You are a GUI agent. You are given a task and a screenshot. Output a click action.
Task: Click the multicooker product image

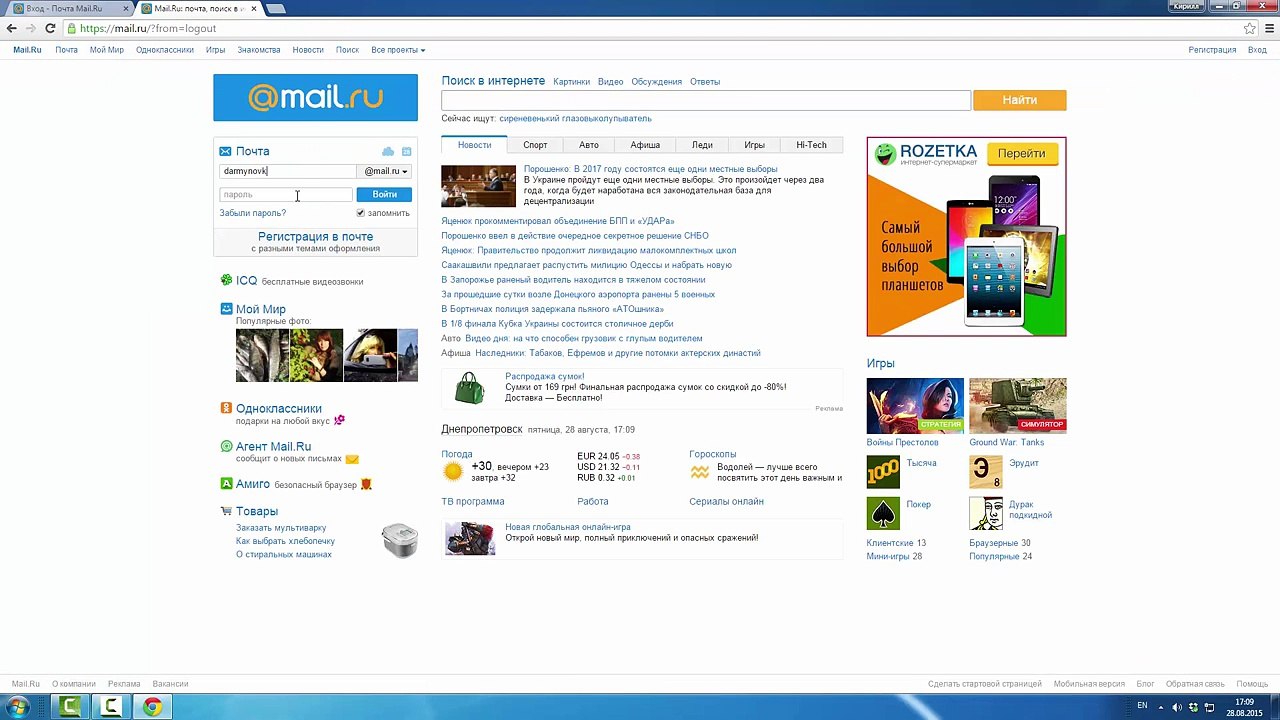[x=400, y=540]
